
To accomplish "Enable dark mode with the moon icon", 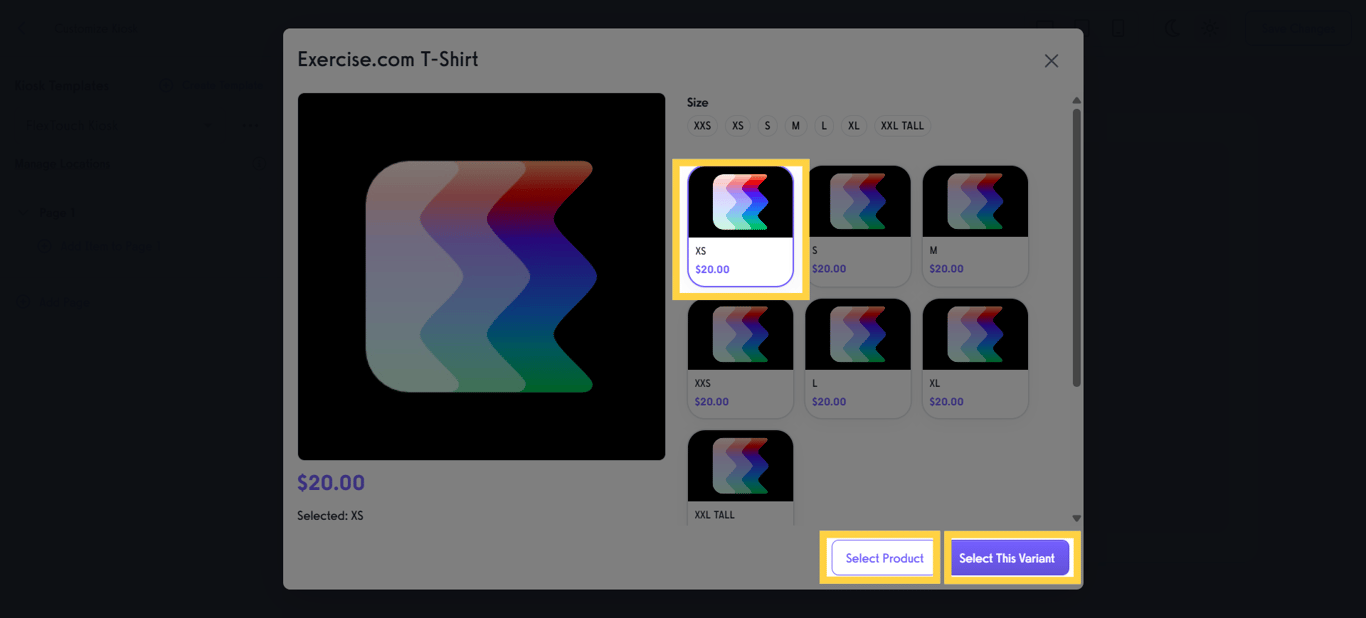I will coord(1171,28).
